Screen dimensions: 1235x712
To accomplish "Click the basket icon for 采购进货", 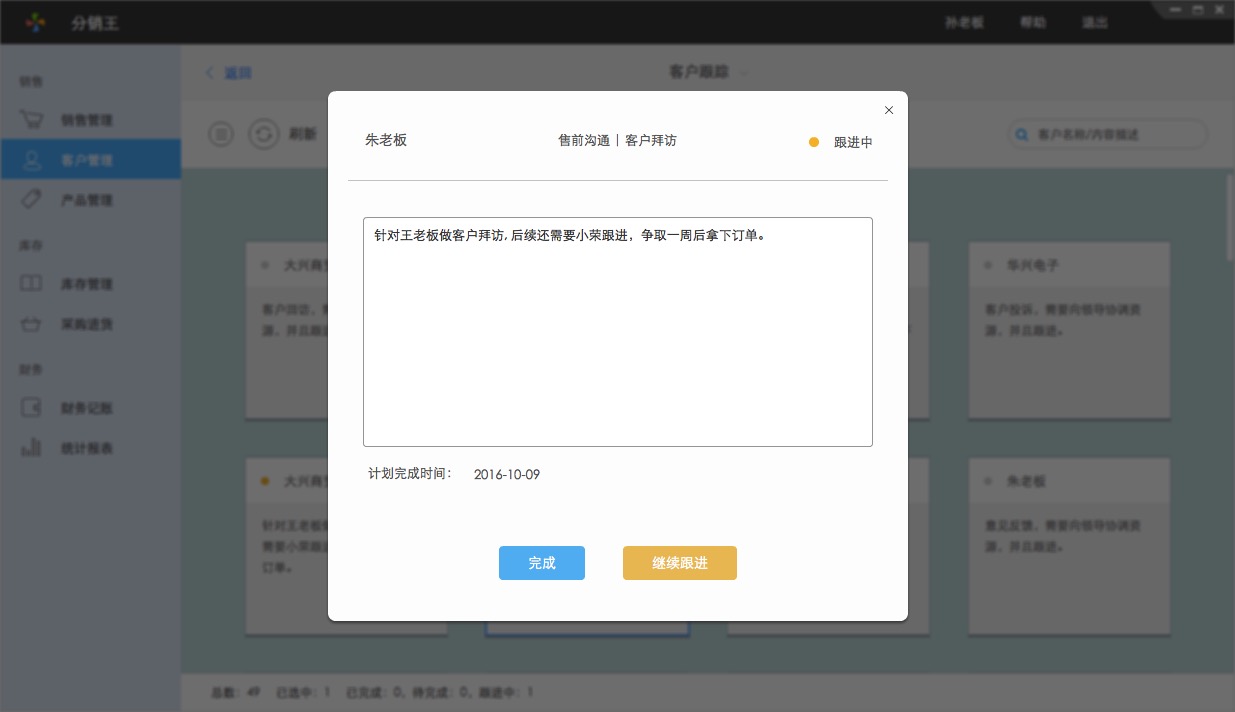I will point(32,324).
